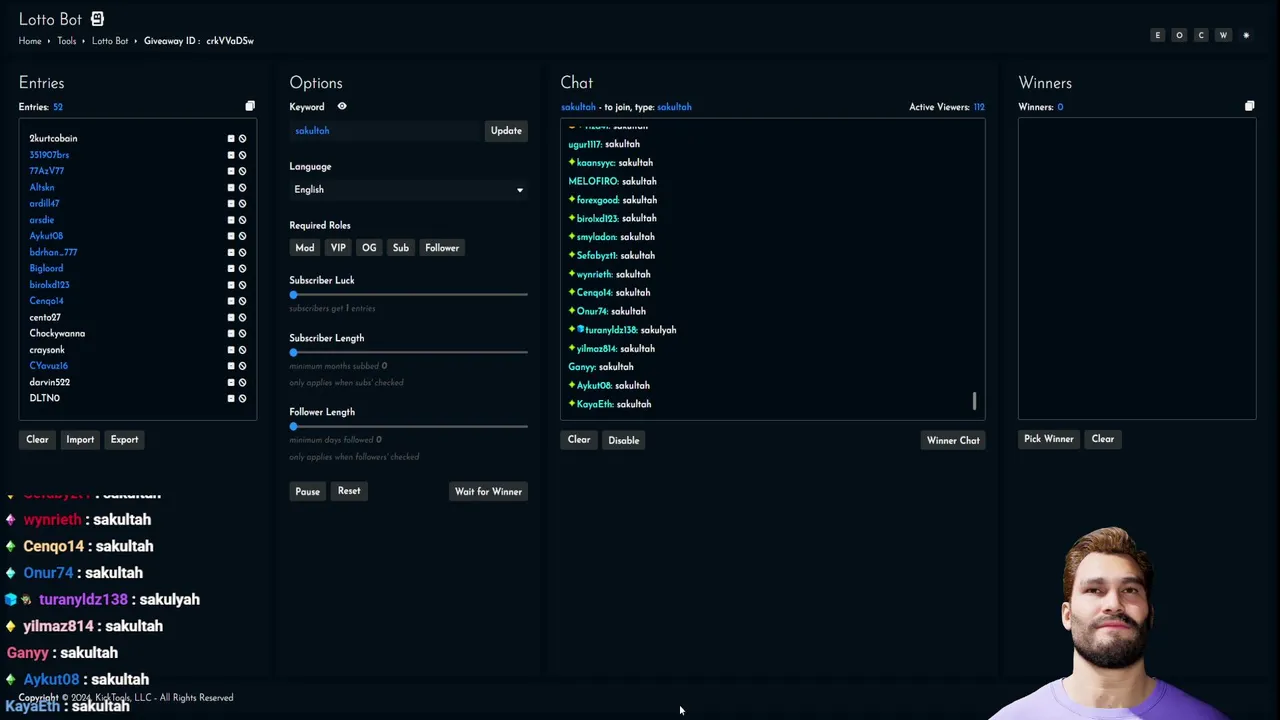The width and height of the screenshot is (1280, 720).
Task: Copy the winners list with the copy icon
Action: (x=1249, y=106)
